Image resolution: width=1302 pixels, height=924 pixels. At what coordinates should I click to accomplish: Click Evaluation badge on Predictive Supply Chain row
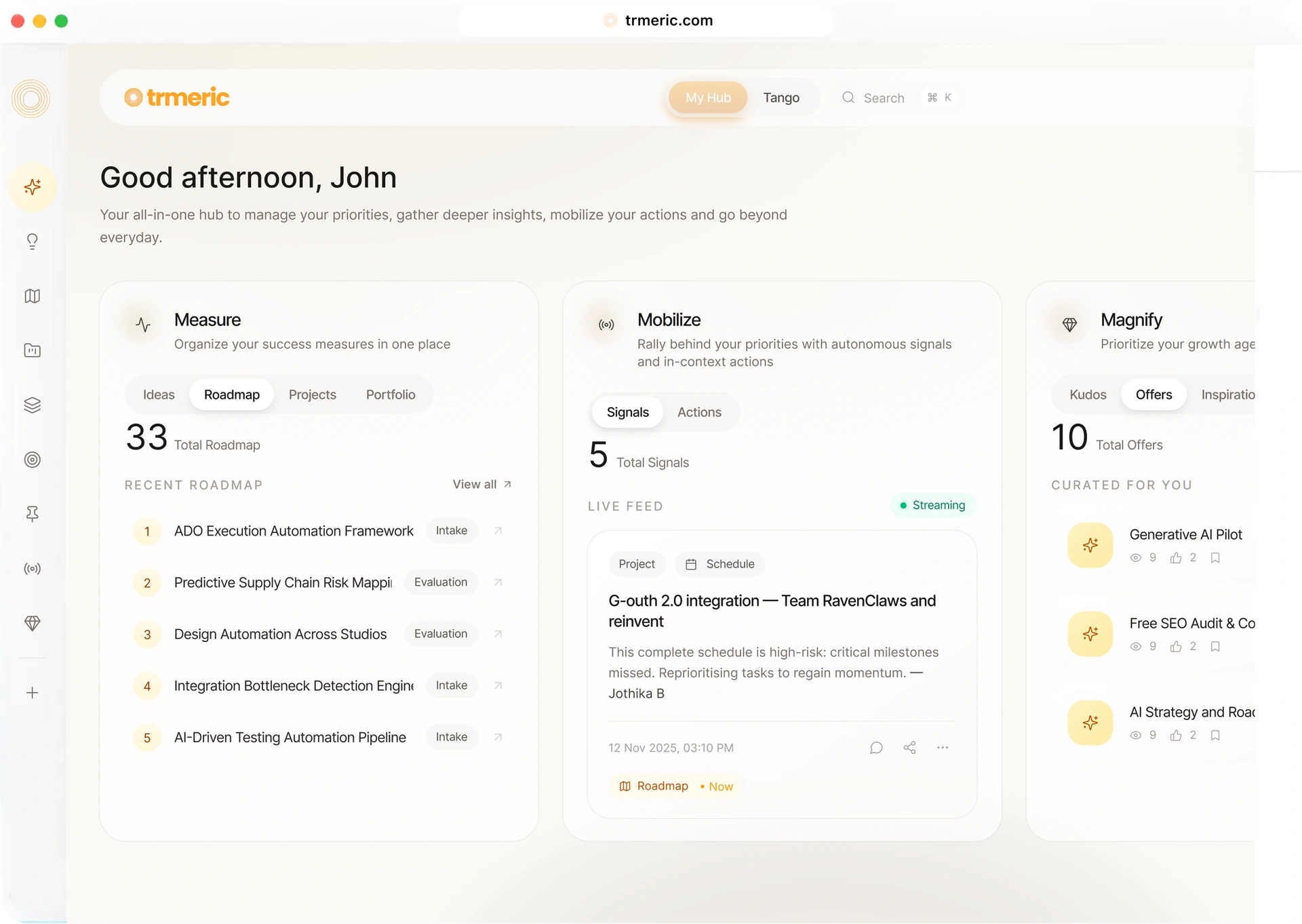[441, 582]
